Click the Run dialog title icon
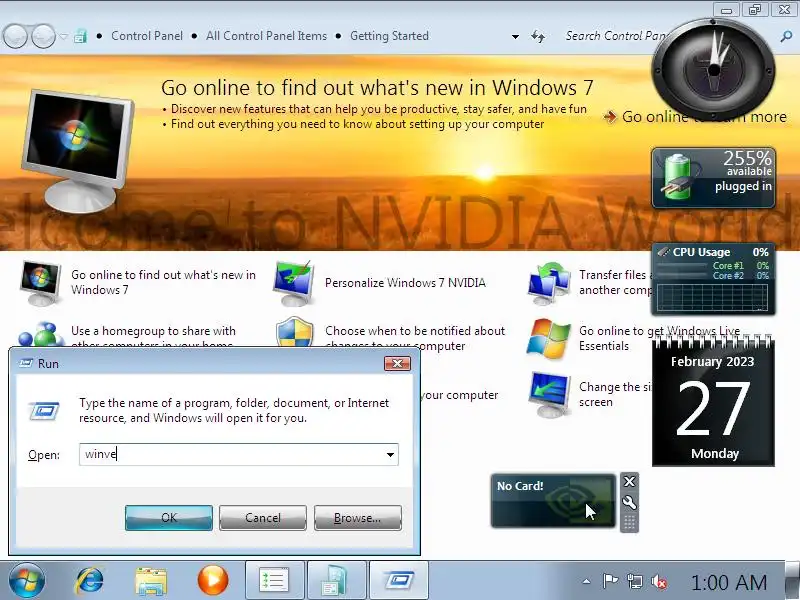 [26, 363]
